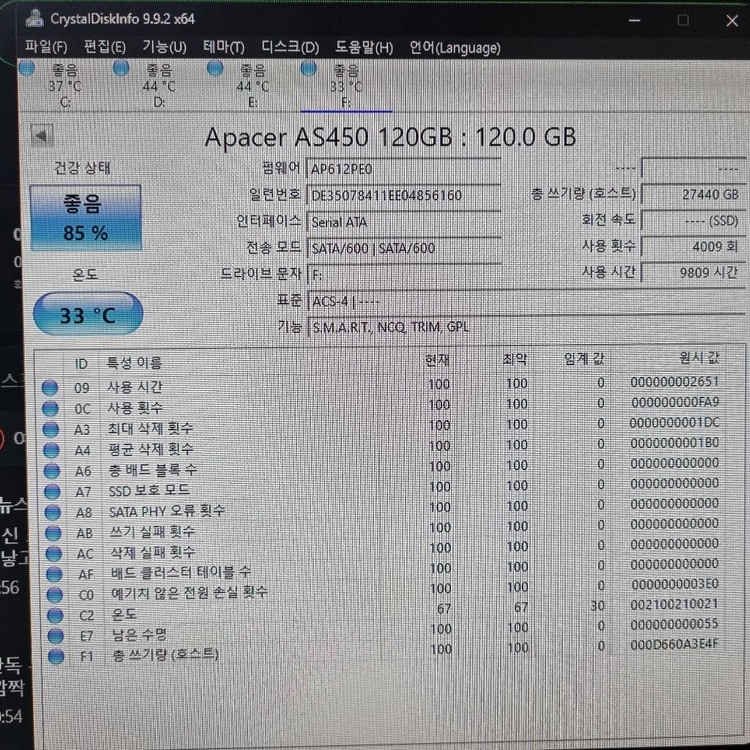Click the 임계 값 column header
This screenshot has height=750, width=750.
point(585,358)
